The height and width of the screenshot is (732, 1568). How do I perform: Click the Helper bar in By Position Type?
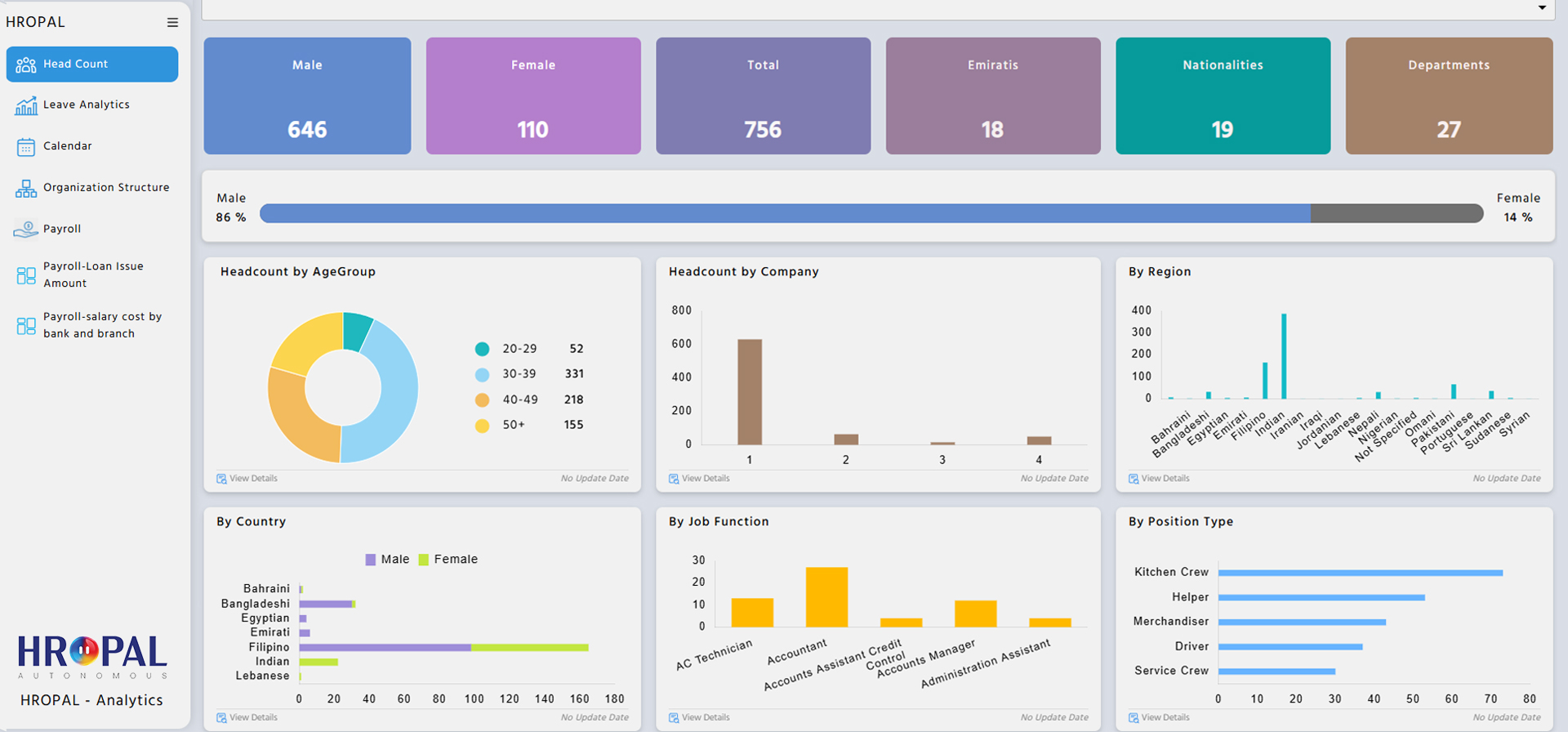coord(1321,598)
